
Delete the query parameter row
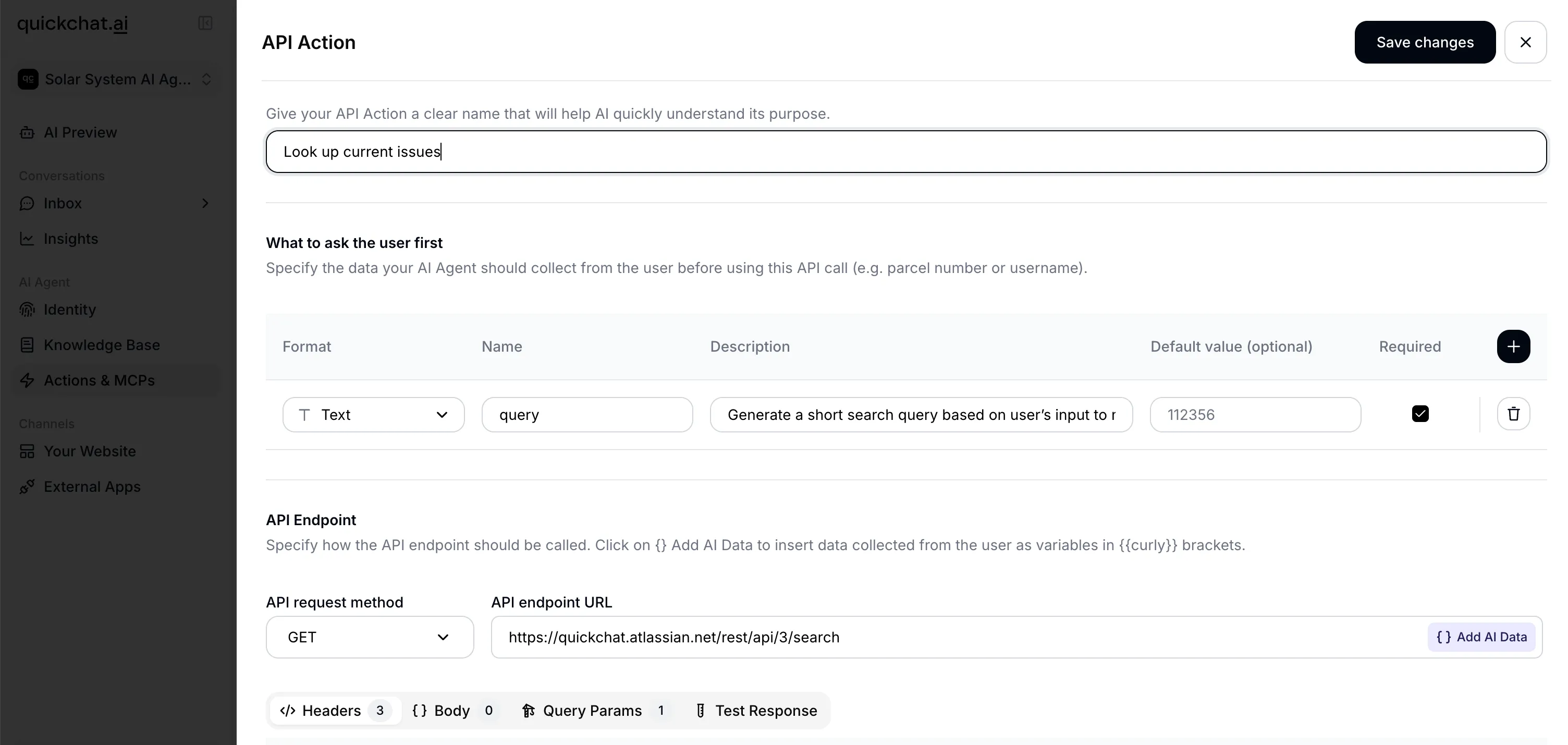pos(1513,414)
